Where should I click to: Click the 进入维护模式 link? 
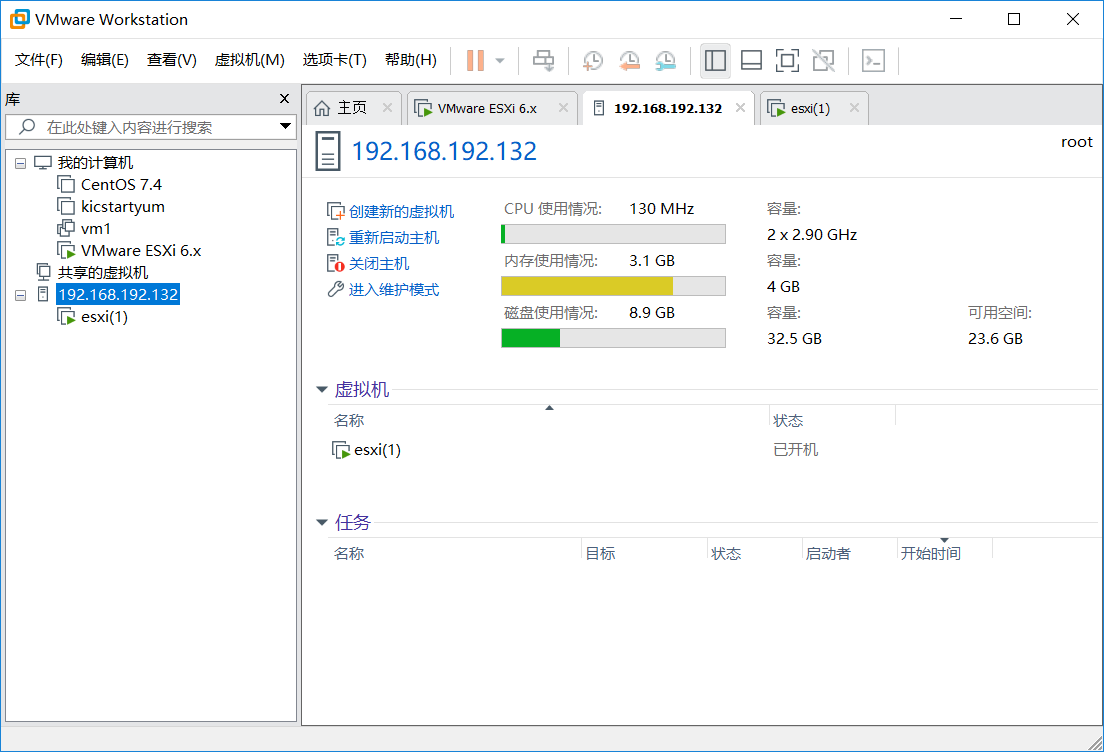click(394, 289)
